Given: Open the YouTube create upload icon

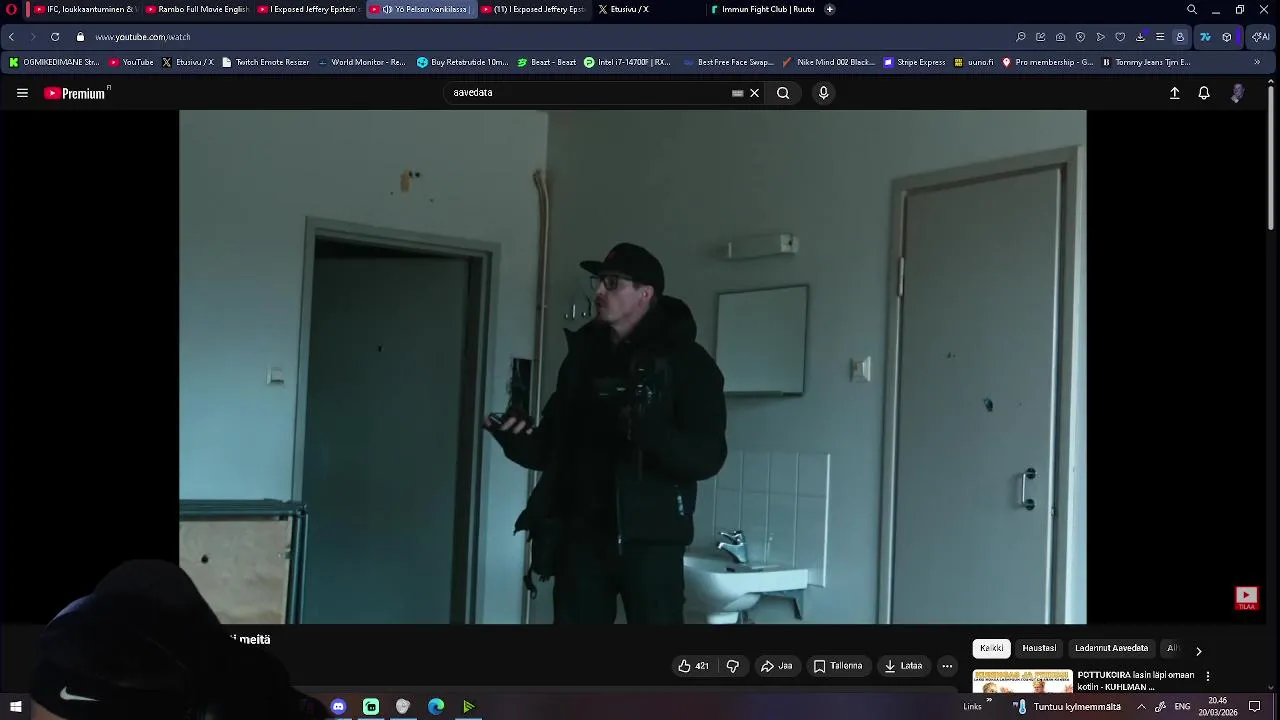Looking at the screenshot, I should (x=1175, y=93).
